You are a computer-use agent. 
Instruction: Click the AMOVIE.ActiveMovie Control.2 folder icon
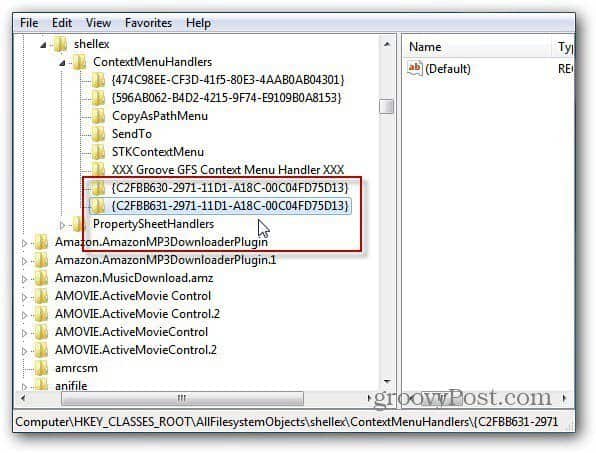tap(41, 314)
